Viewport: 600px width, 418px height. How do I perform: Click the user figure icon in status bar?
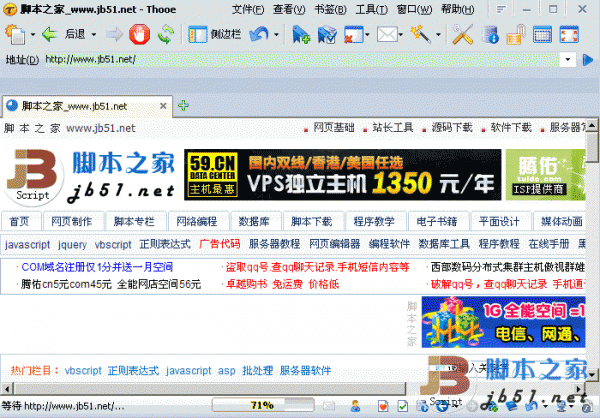[355, 406]
